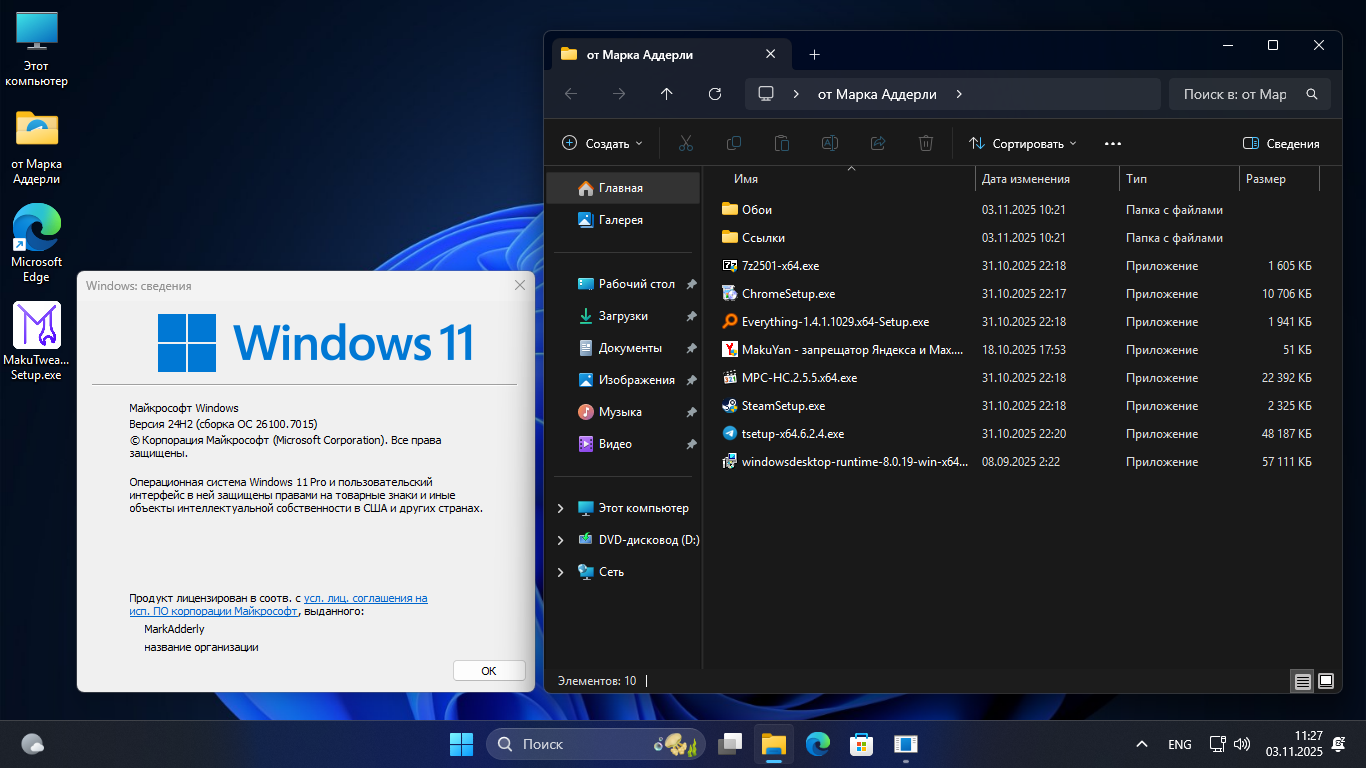Open Microsoft Store from the taskbar
This screenshot has height=768, width=1366.
(861, 744)
